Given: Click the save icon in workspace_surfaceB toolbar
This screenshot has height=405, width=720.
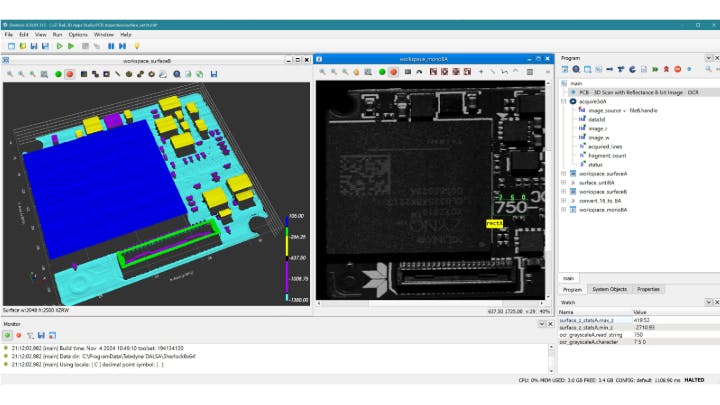Looking at the screenshot, I should 215,73.
